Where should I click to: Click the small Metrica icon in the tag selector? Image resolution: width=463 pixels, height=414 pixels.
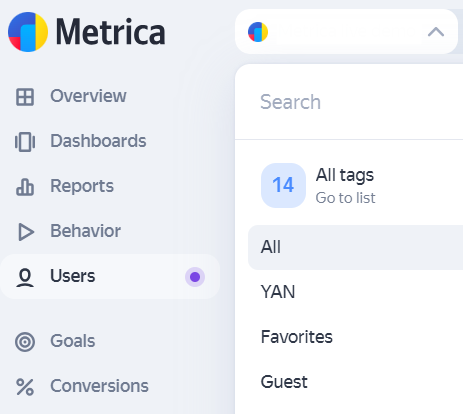pyautogui.click(x=258, y=32)
